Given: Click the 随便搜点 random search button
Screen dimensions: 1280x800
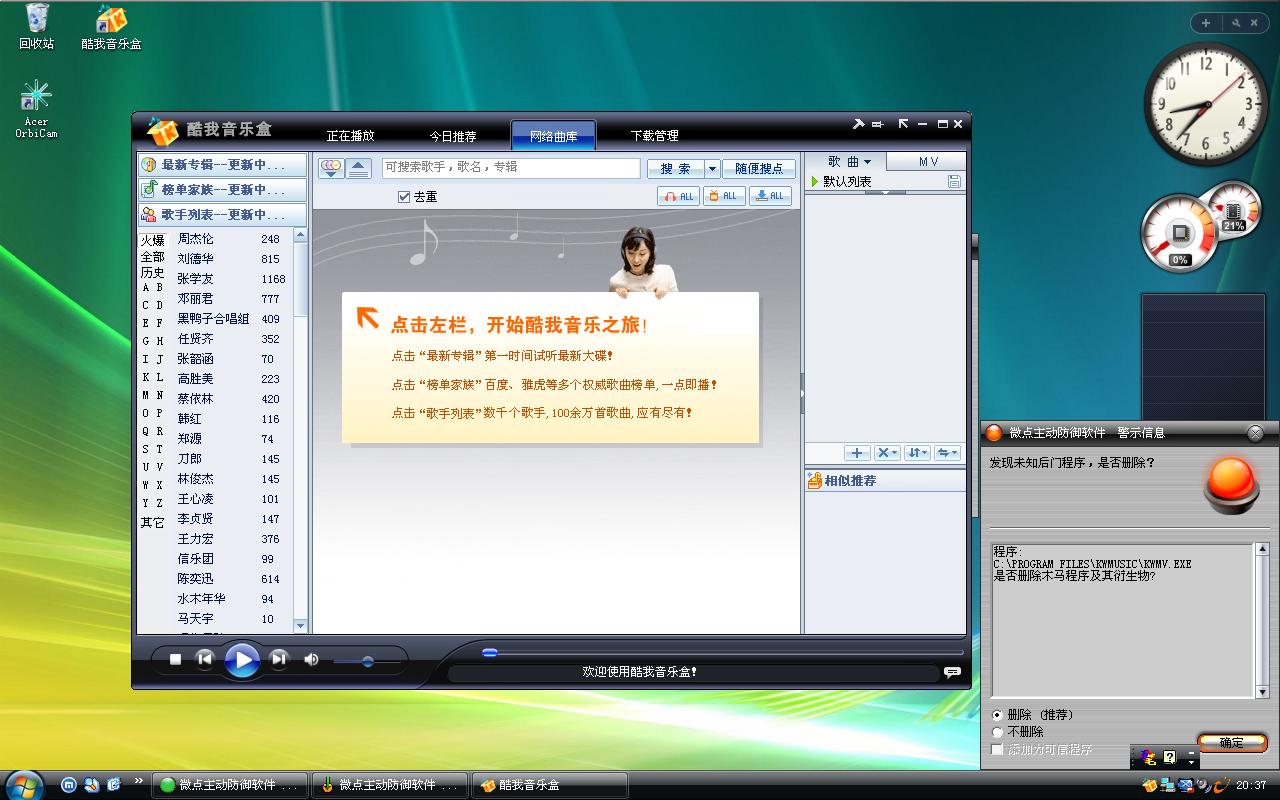Looking at the screenshot, I should click(760, 168).
